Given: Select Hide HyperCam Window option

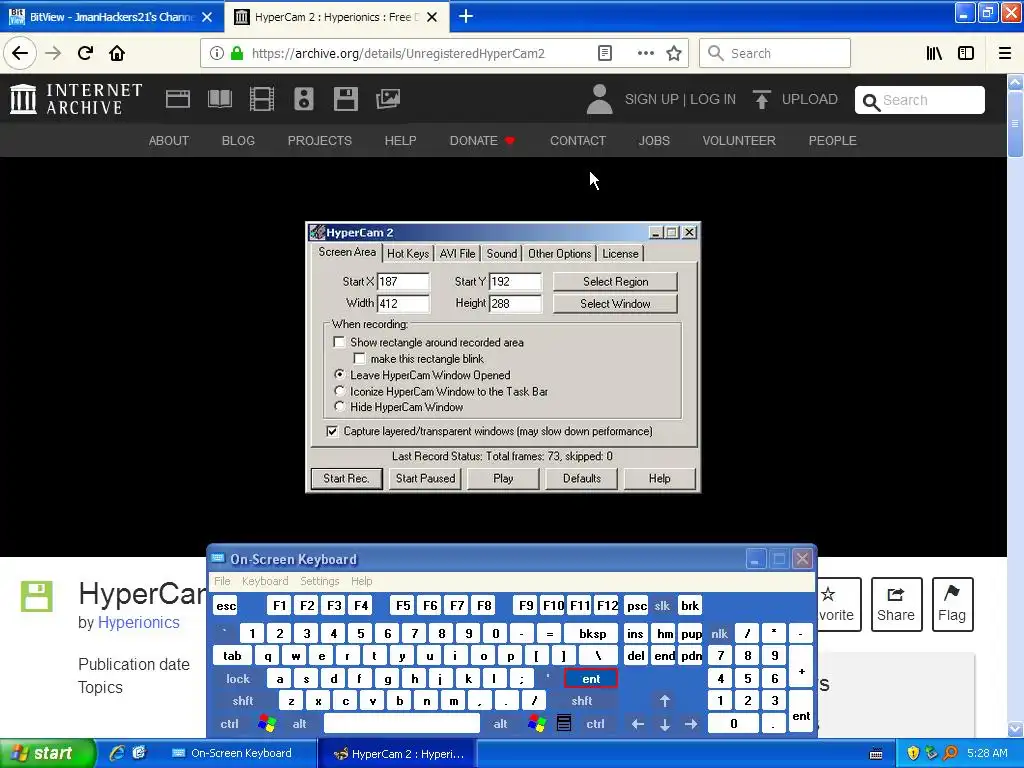Looking at the screenshot, I should point(339,407).
